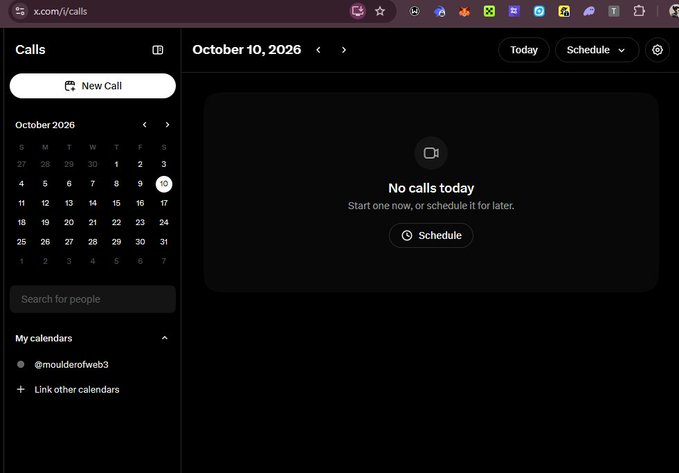Select October 13 in the mini calendar
The height and width of the screenshot is (473, 679).
(x=69, y=203)
